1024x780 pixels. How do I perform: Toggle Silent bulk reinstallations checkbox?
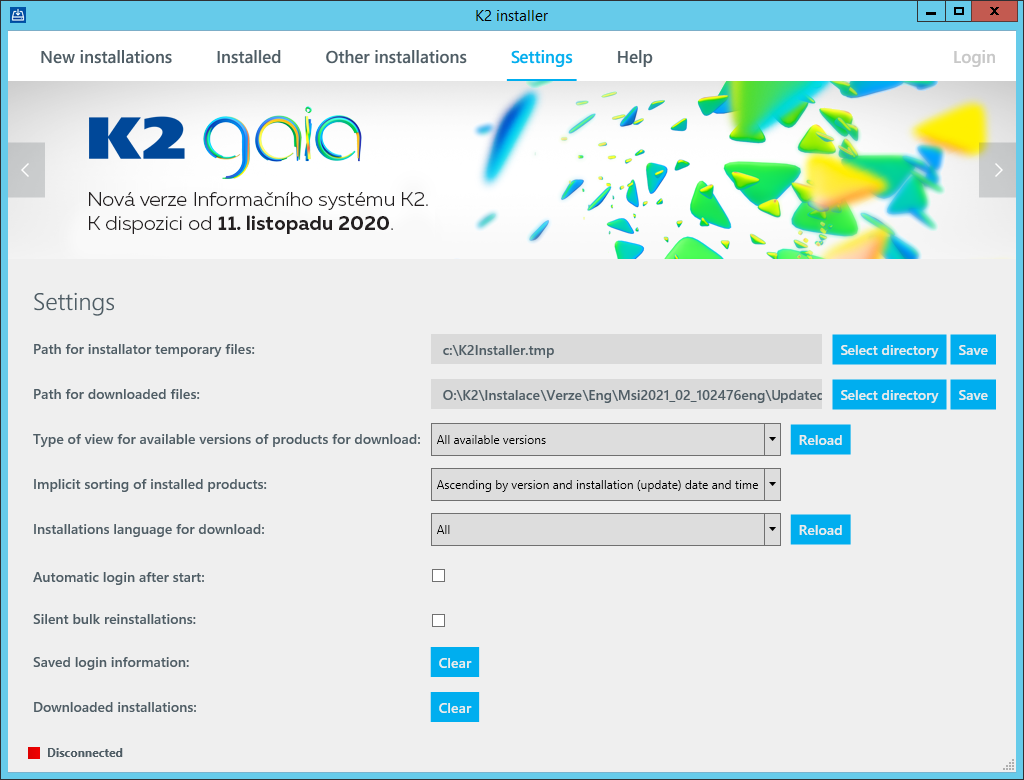tap(438, 620)
